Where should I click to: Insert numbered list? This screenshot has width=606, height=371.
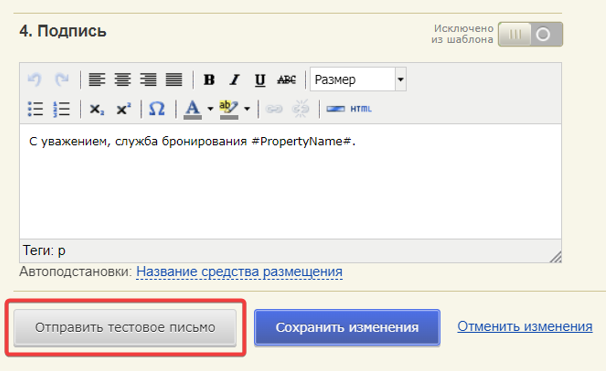(x=61, y=109)
